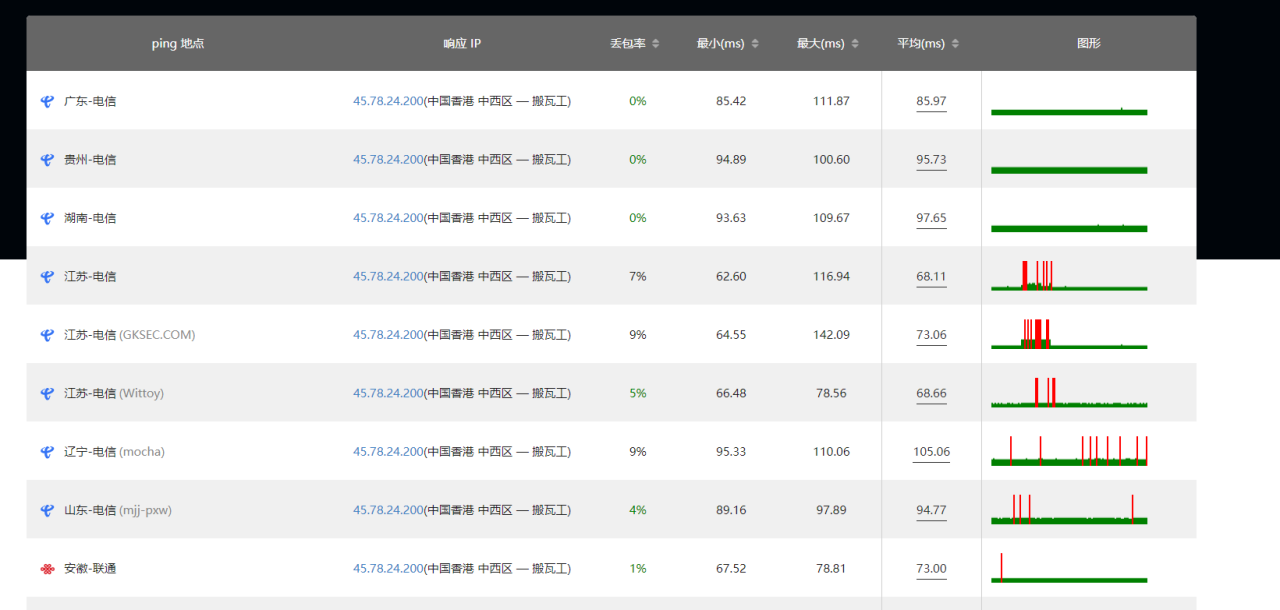Image resolution: width=1280 pixels, height=610 pixels.
Task: Click min value 62.60
Action: (731, 276)
